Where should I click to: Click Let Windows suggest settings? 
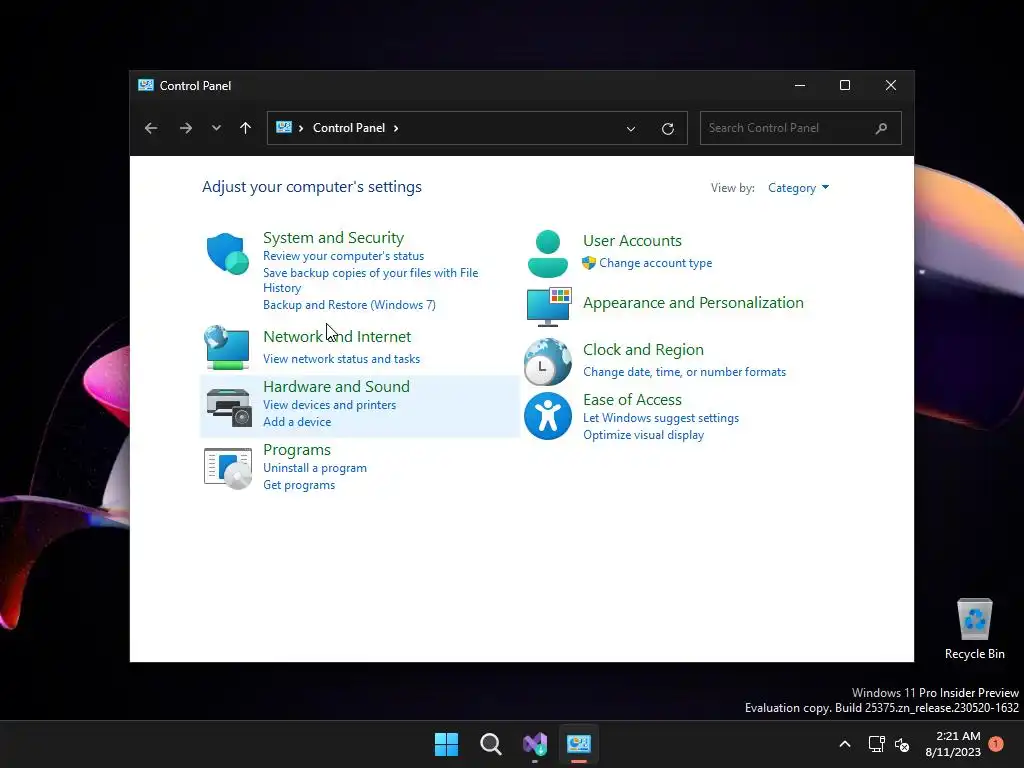coord(661,418)
